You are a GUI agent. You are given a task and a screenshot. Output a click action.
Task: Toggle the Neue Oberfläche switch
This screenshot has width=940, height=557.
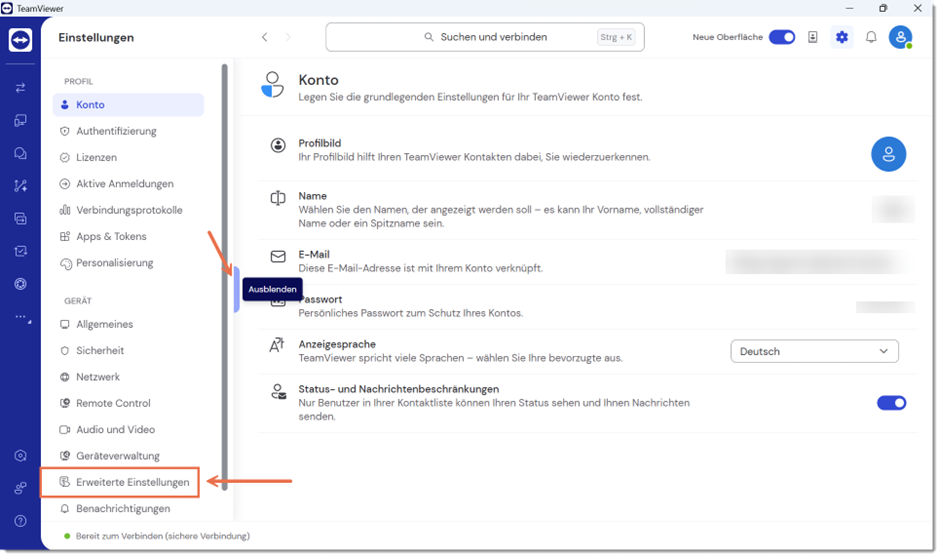tap(782, 37)
